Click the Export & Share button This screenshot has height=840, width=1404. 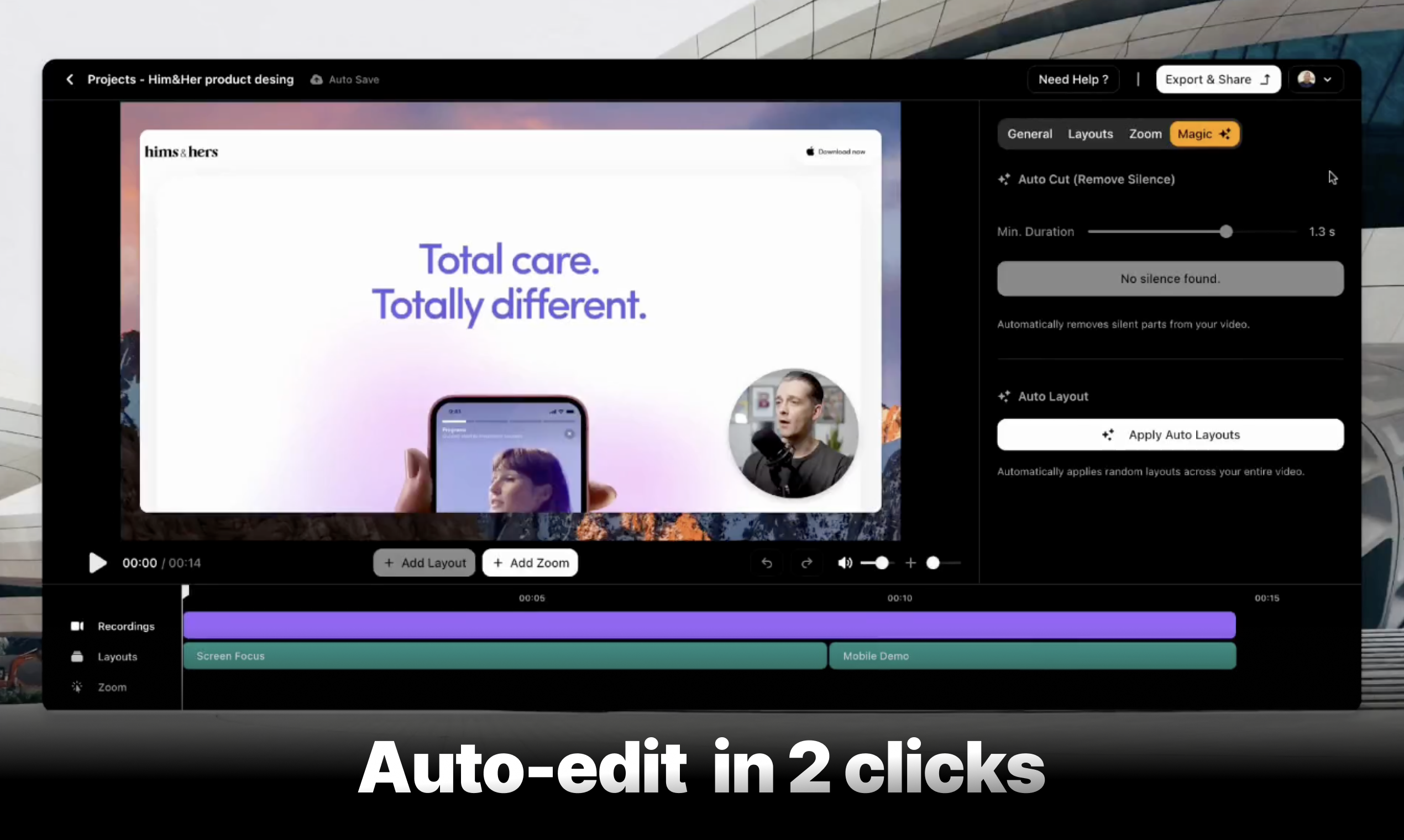(x=1218, y=79)
